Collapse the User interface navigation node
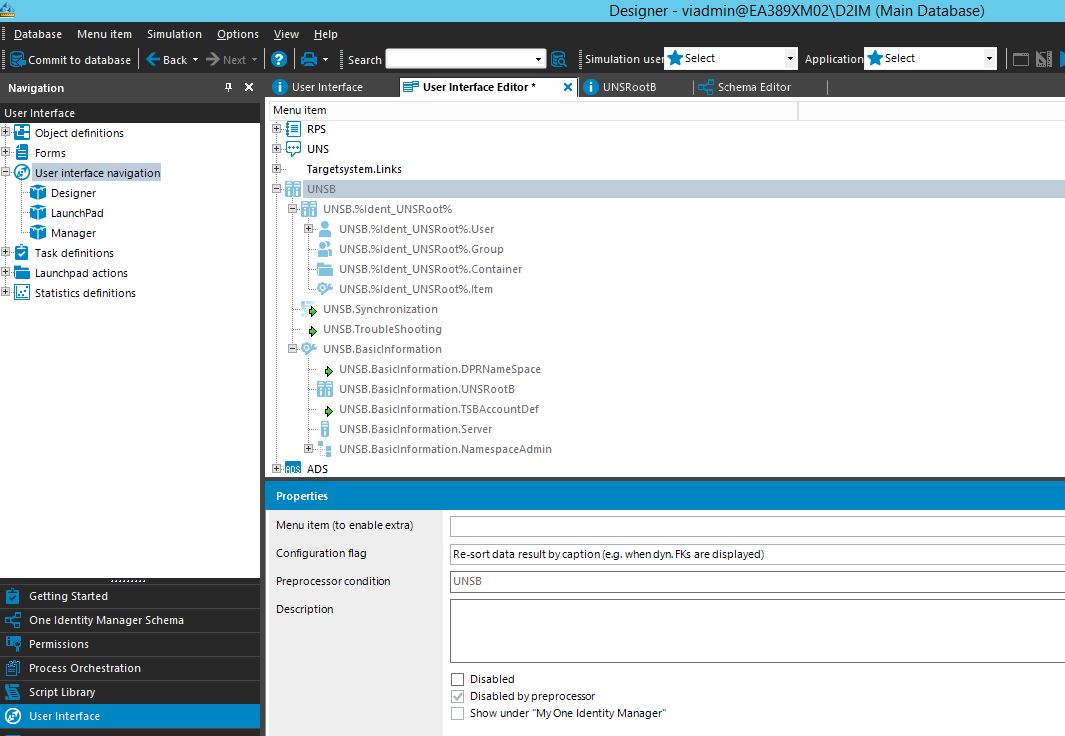This screenshot has height=736, width=1065. click(x=5, y=172)
